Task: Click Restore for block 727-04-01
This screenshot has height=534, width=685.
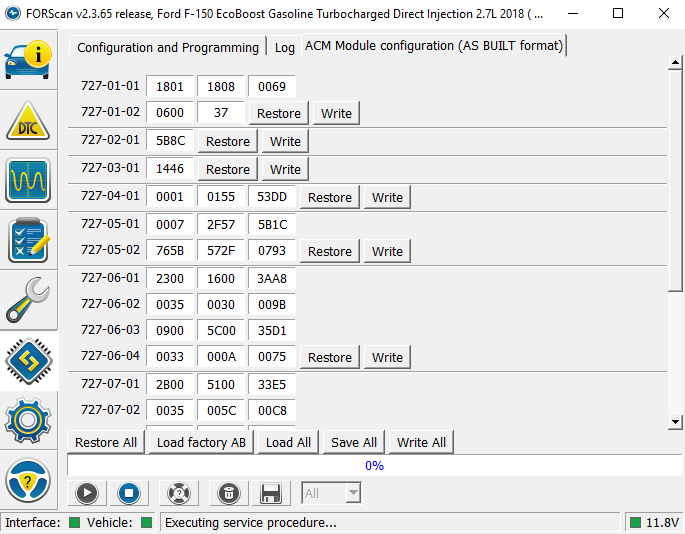Action: tap(330, 197)
